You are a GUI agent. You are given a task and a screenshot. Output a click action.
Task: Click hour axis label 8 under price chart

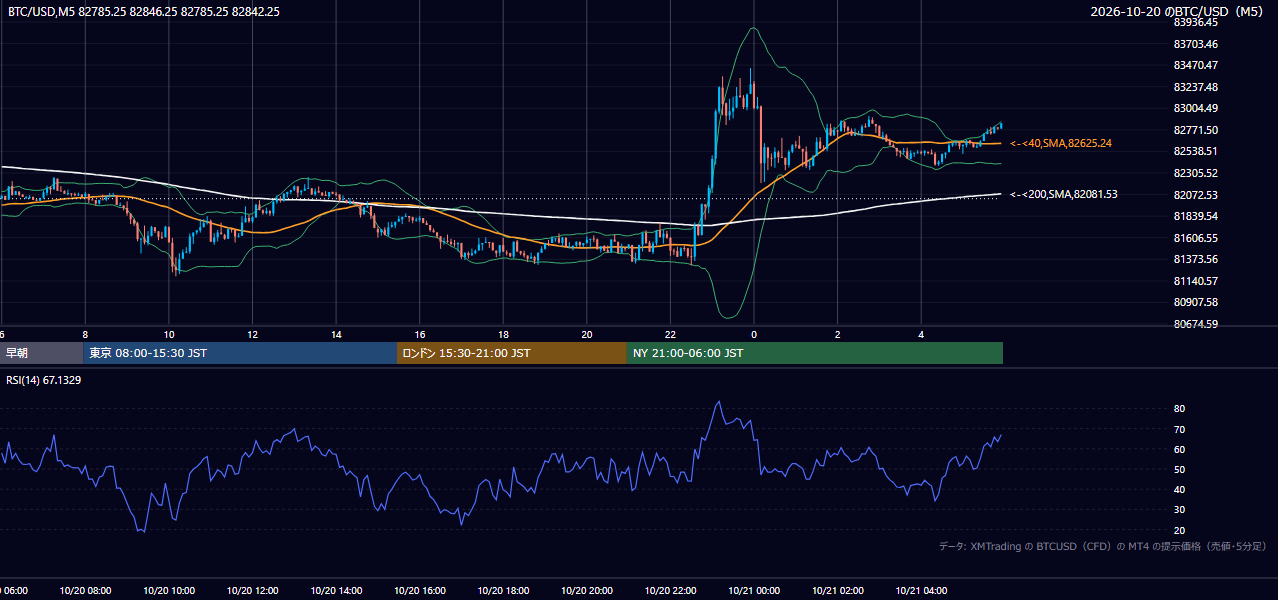(x=85, y=335)
